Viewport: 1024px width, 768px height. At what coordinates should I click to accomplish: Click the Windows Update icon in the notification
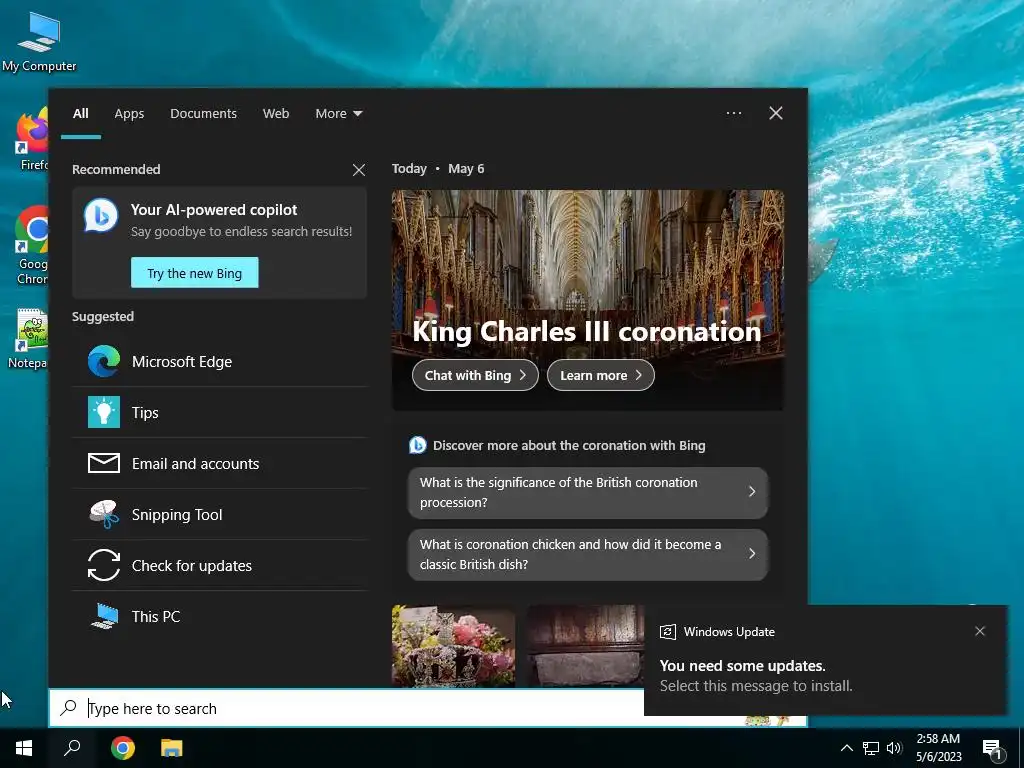click(x=667, y=632)
